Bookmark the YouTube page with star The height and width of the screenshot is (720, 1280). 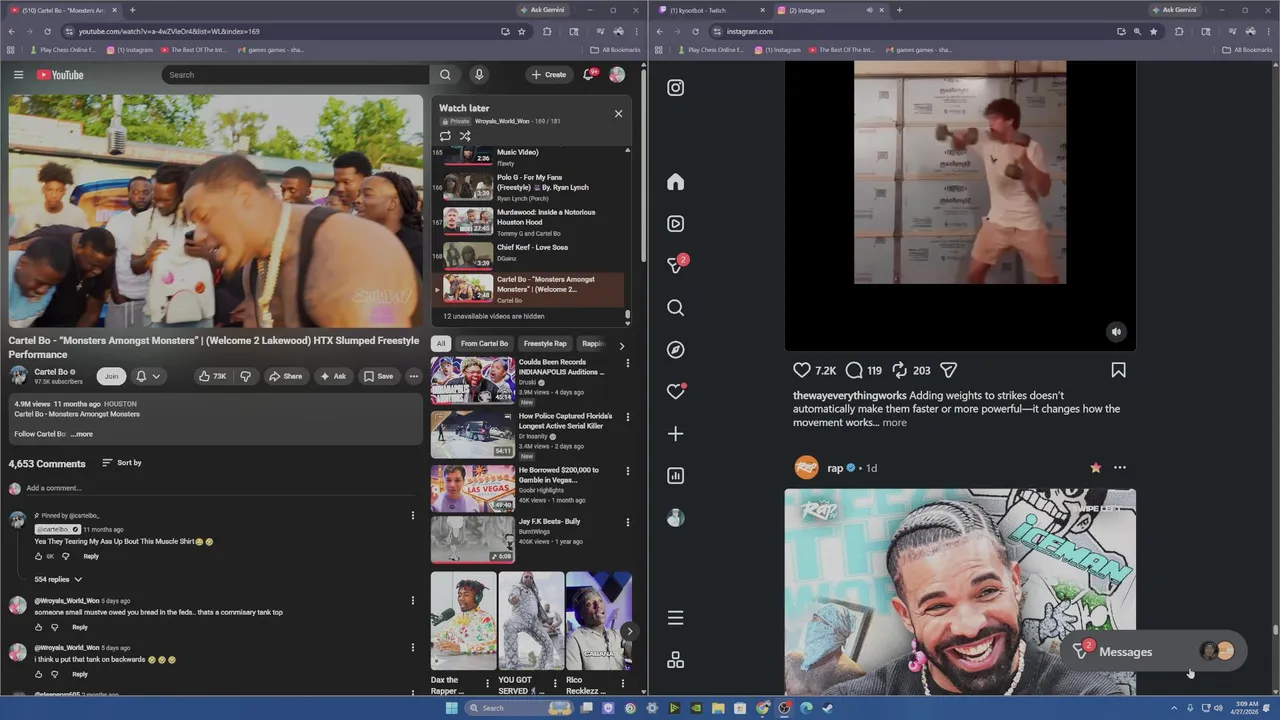[x=522, y=31]
